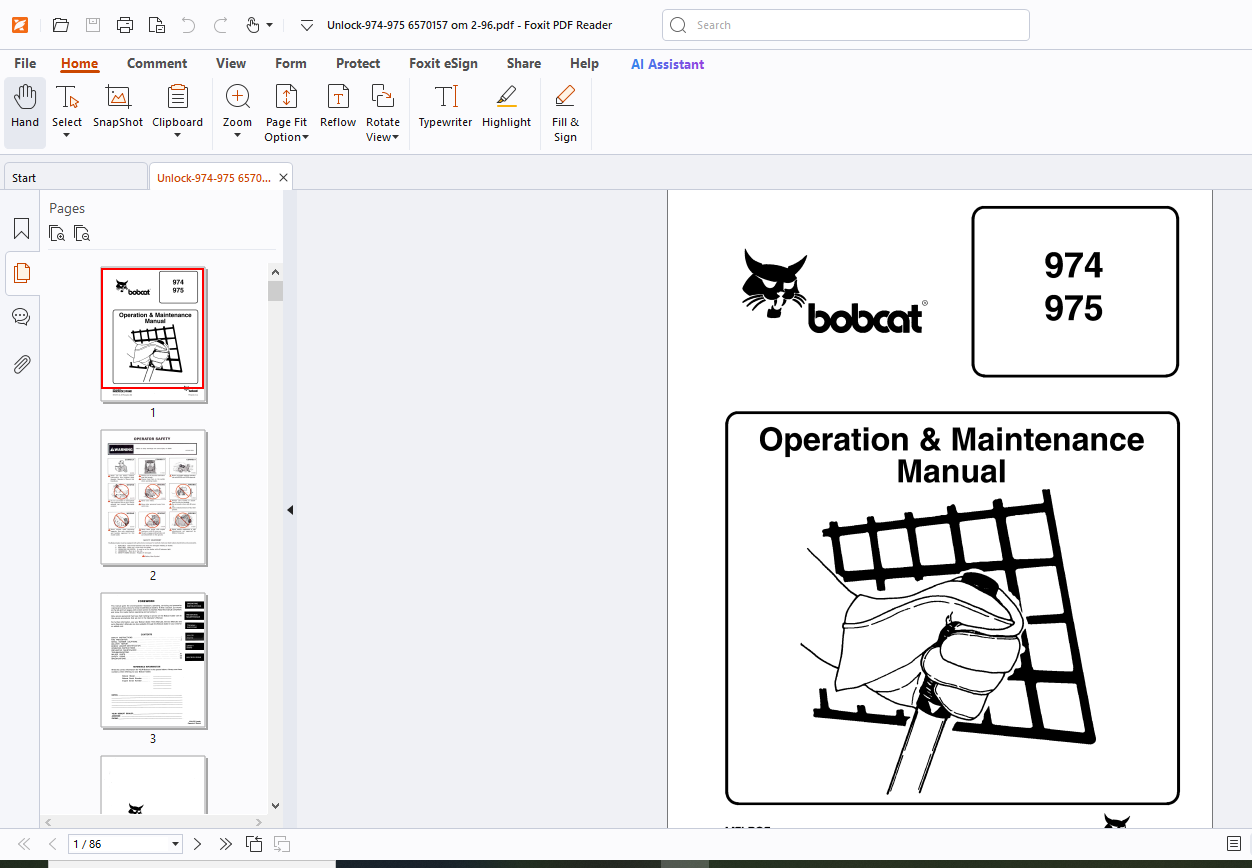The height and width of the screenshot is (868, 1252).
Task: Open the Bookmarks panel icon
Action: tap(21, 229)
